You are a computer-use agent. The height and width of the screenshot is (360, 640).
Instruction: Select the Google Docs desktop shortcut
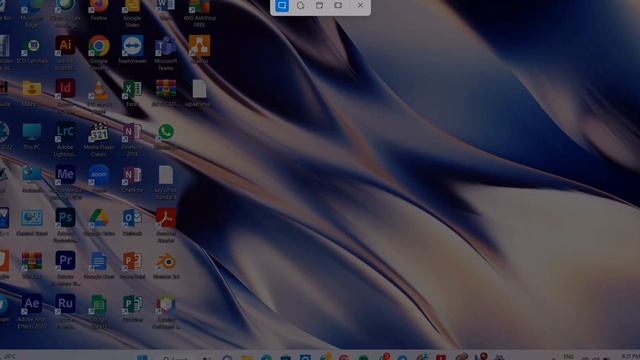[x=99, y=265]
